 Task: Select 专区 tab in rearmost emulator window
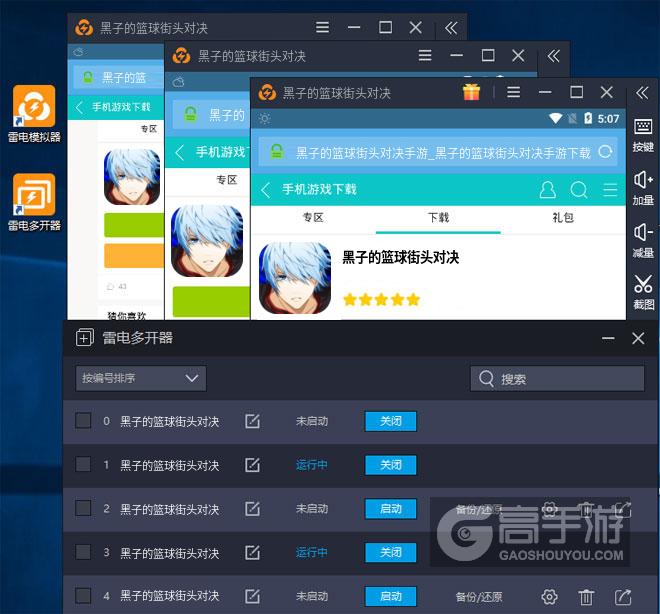click(x=149, y=129)
